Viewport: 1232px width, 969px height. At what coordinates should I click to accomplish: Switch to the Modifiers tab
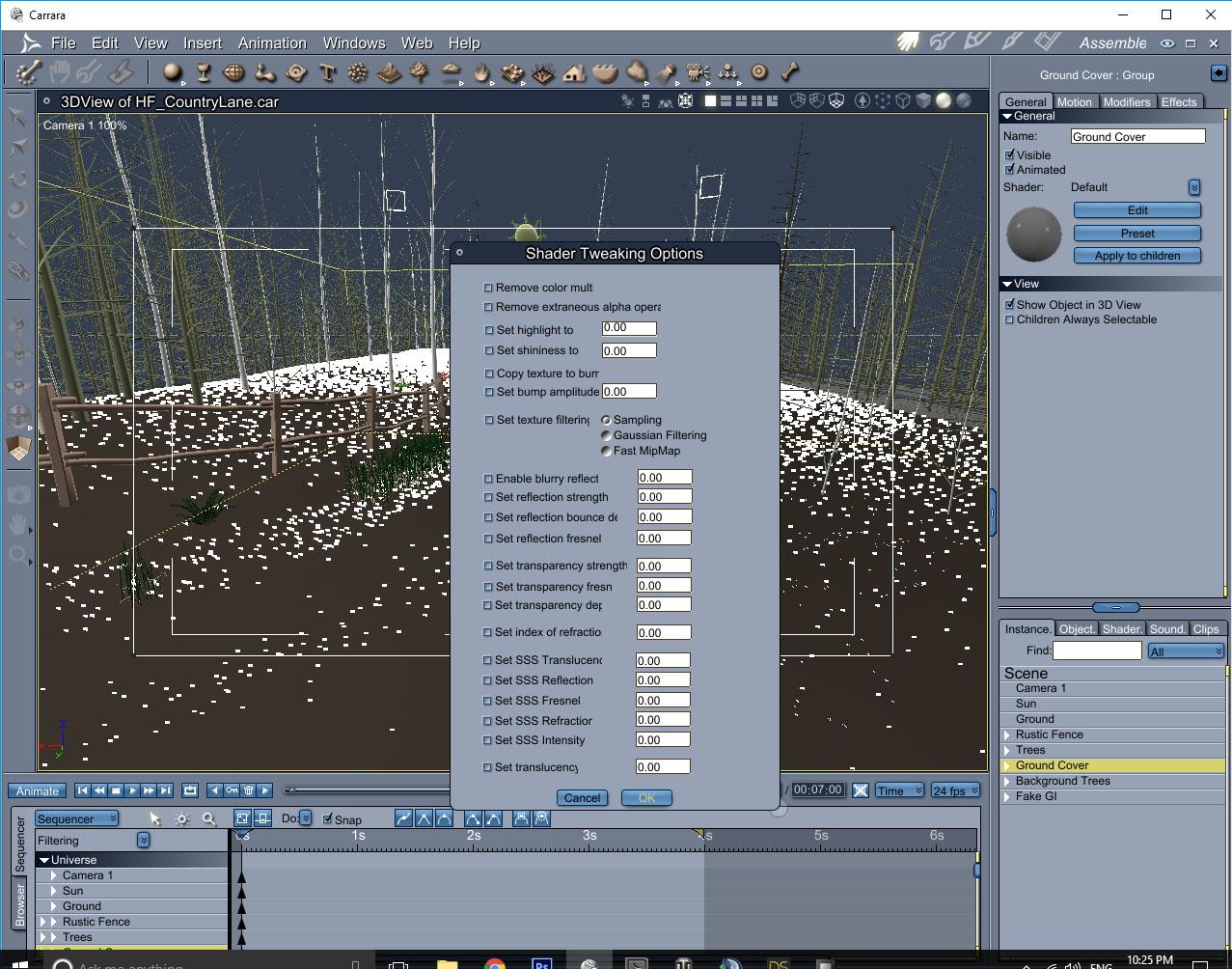pos(1126,101)
